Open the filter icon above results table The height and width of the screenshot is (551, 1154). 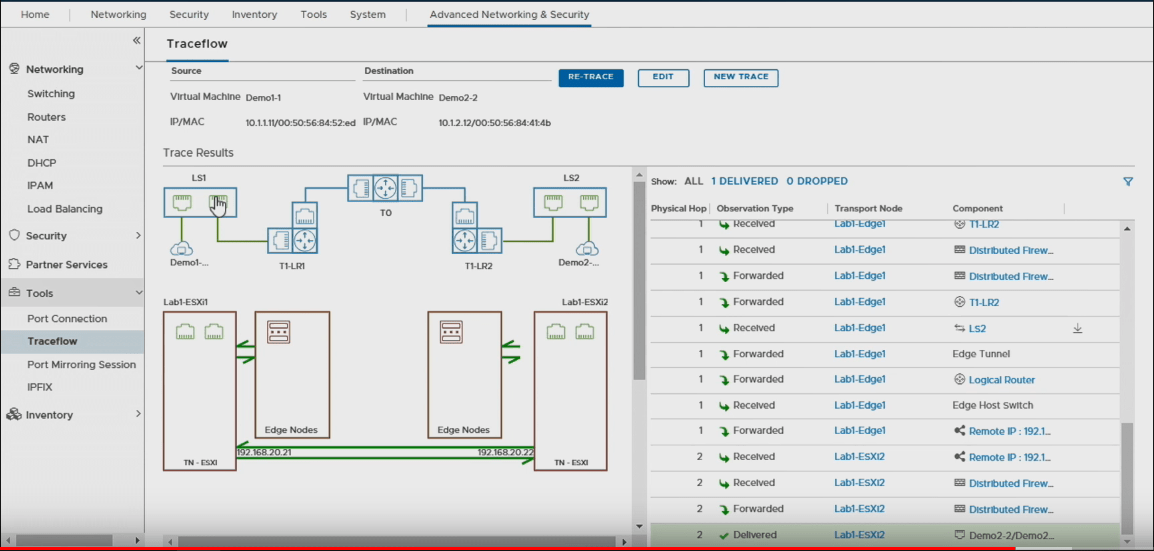[x=1128, y=182]
